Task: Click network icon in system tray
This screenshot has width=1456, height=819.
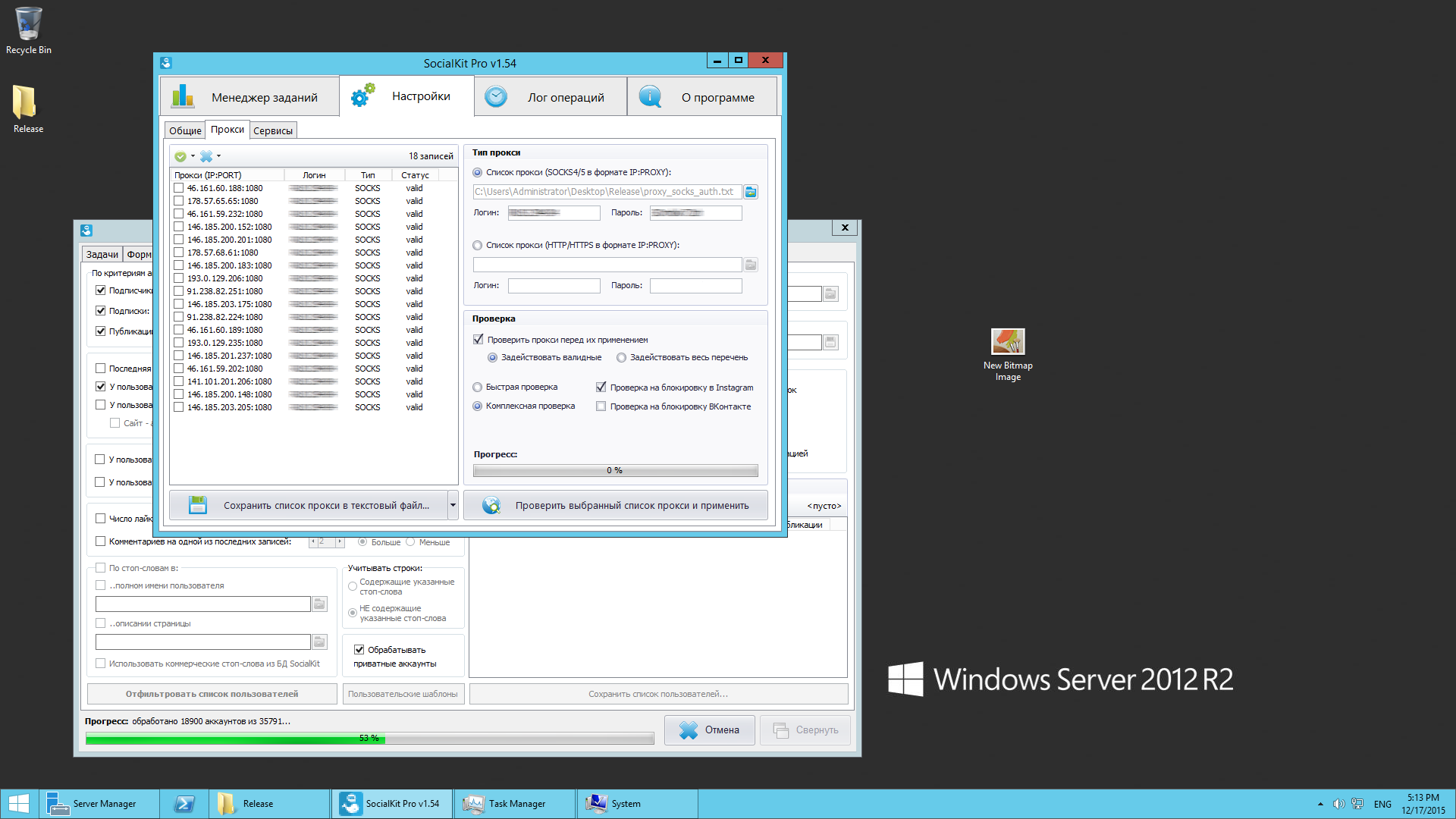Action: [x=1357, y=804]
